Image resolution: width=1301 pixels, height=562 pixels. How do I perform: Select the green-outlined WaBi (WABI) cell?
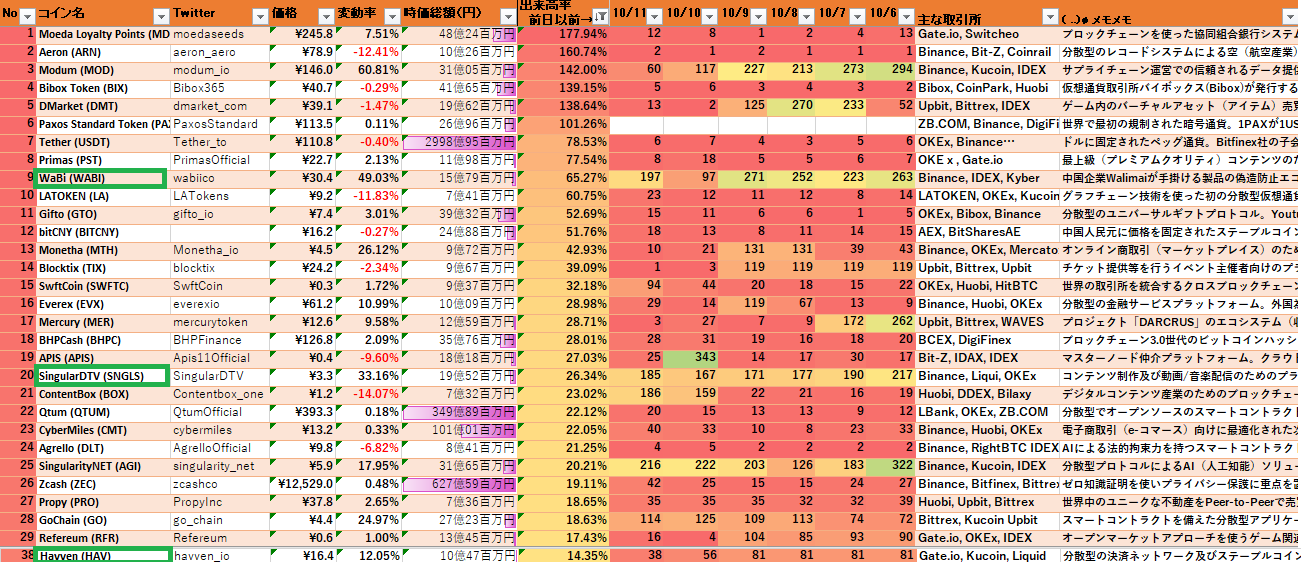[101, 178]
